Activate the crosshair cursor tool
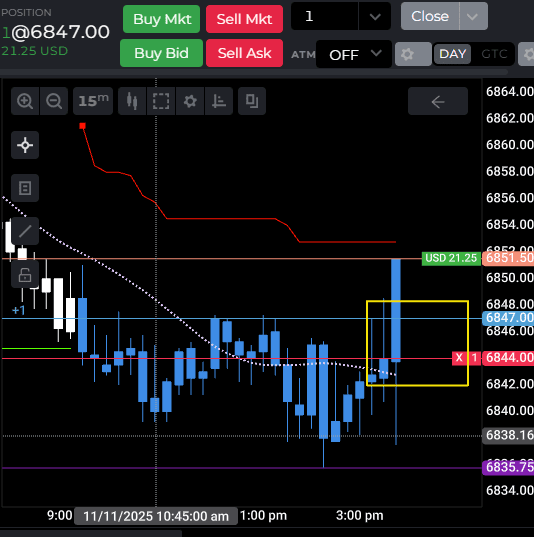 [25, 145]
